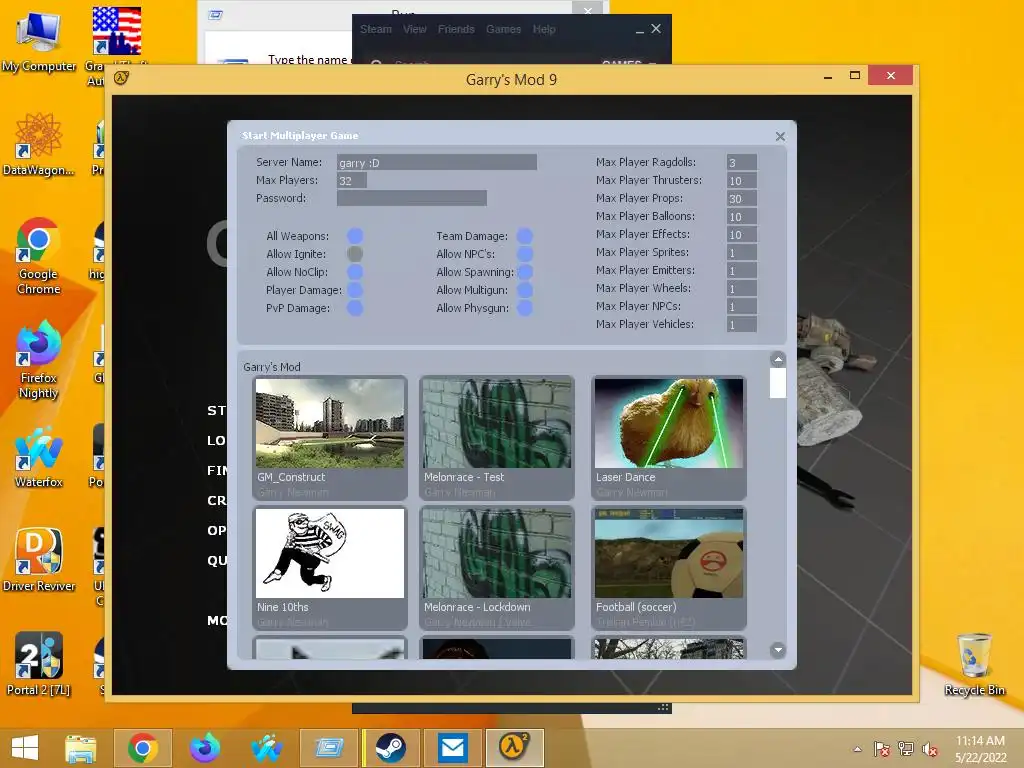Open the Help menu in Steam window

coord(543,29)
